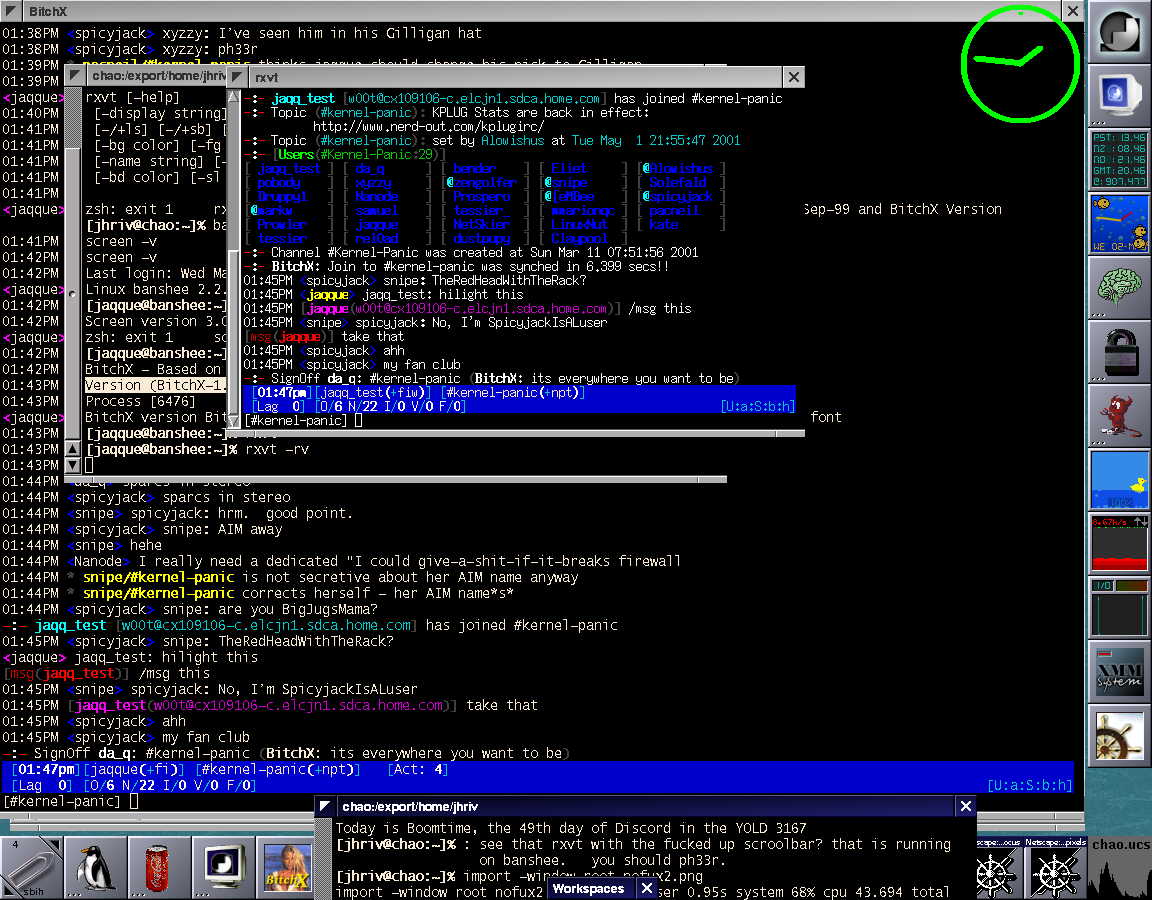1152x900 pixels.
Task: Click 'rxvt -rv' command in chao terminal
Action: [x=278, y=449]
